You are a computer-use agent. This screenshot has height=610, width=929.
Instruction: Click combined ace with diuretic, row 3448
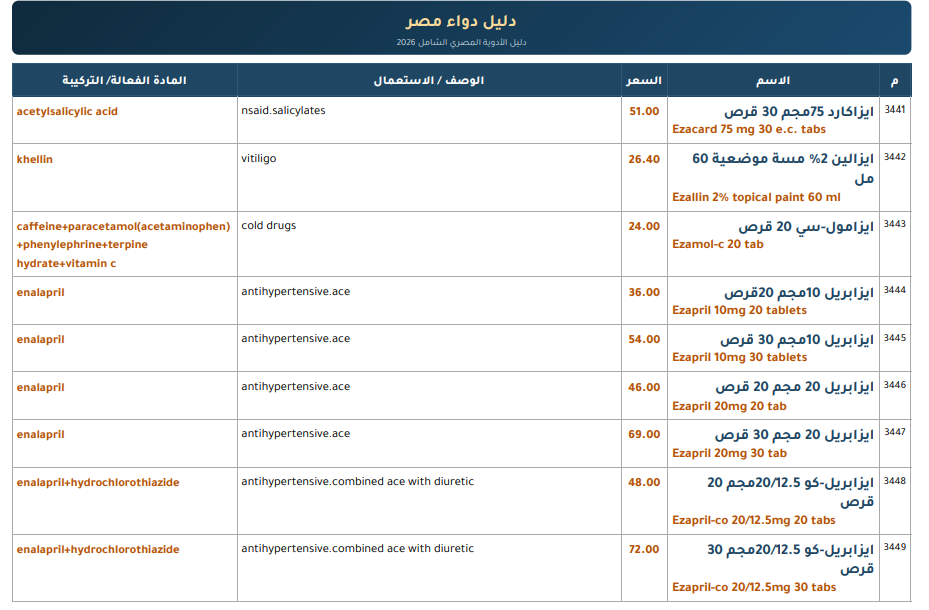coord(357,481)
